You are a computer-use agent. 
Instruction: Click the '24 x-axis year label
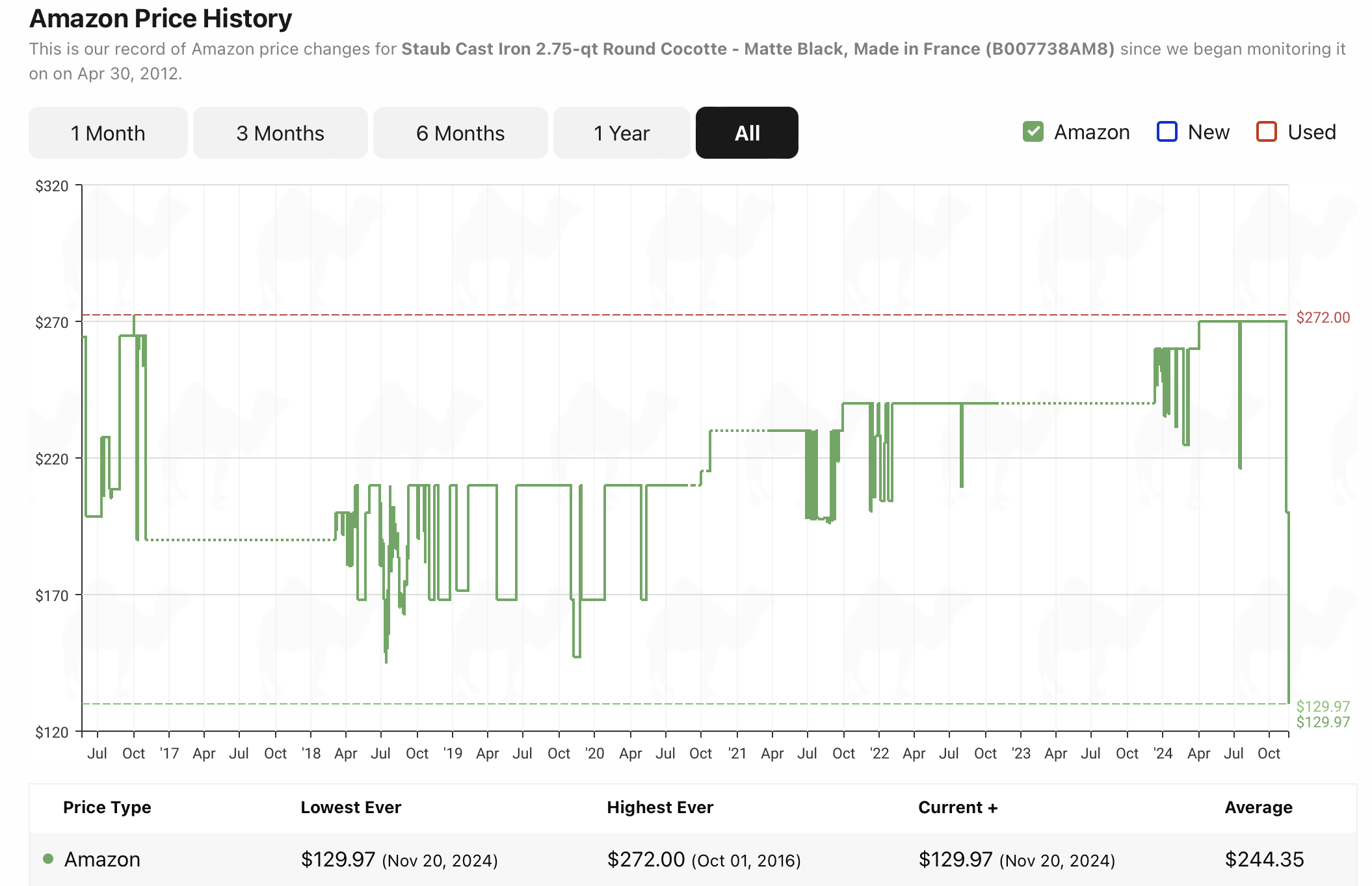1163,753
